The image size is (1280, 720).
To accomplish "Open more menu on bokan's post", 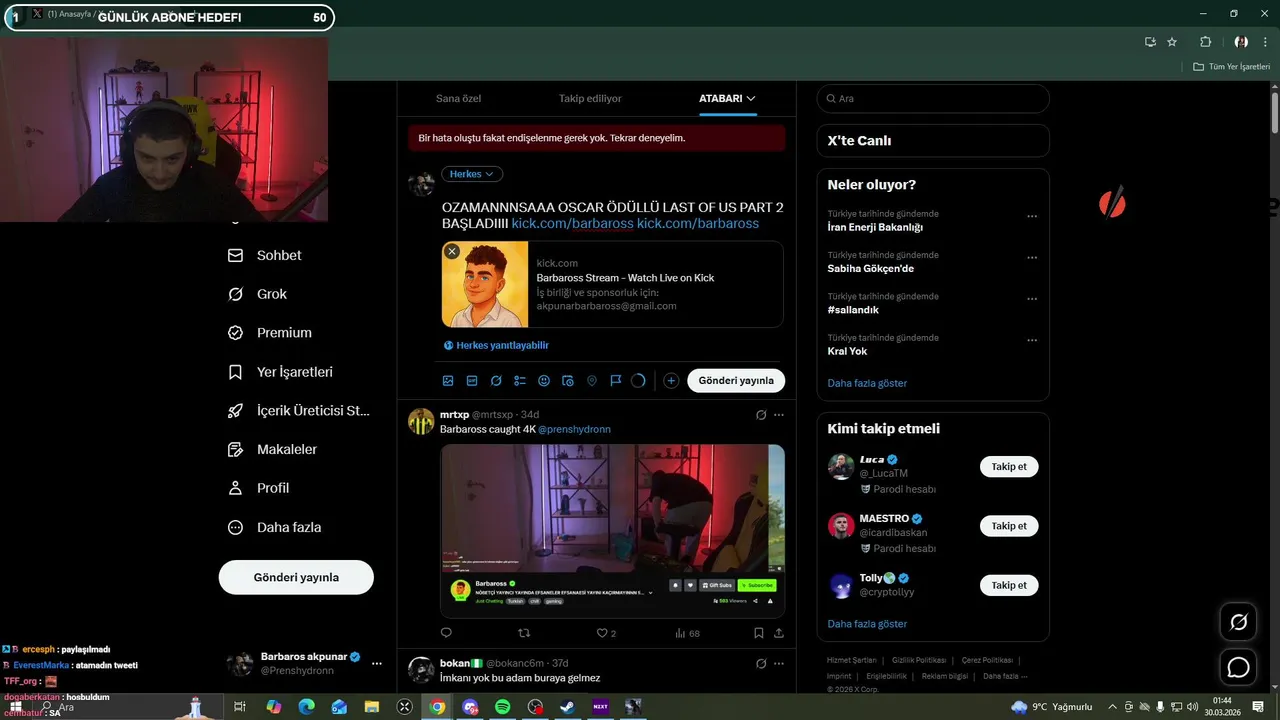I will click(779, 663).
